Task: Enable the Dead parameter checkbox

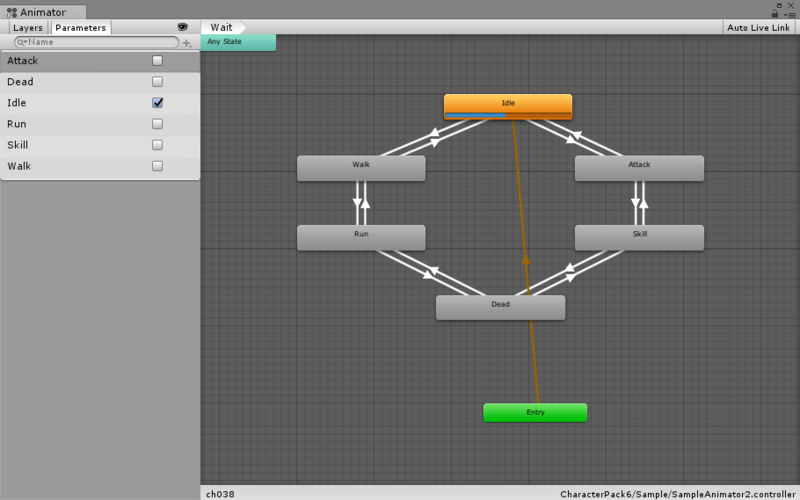Action: [x=157, y=82]
